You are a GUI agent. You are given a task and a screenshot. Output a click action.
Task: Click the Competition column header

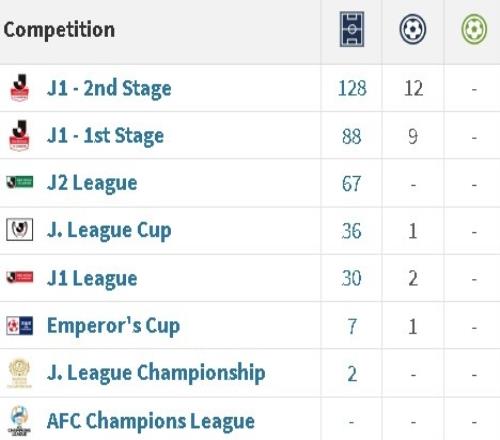[59, 30]
